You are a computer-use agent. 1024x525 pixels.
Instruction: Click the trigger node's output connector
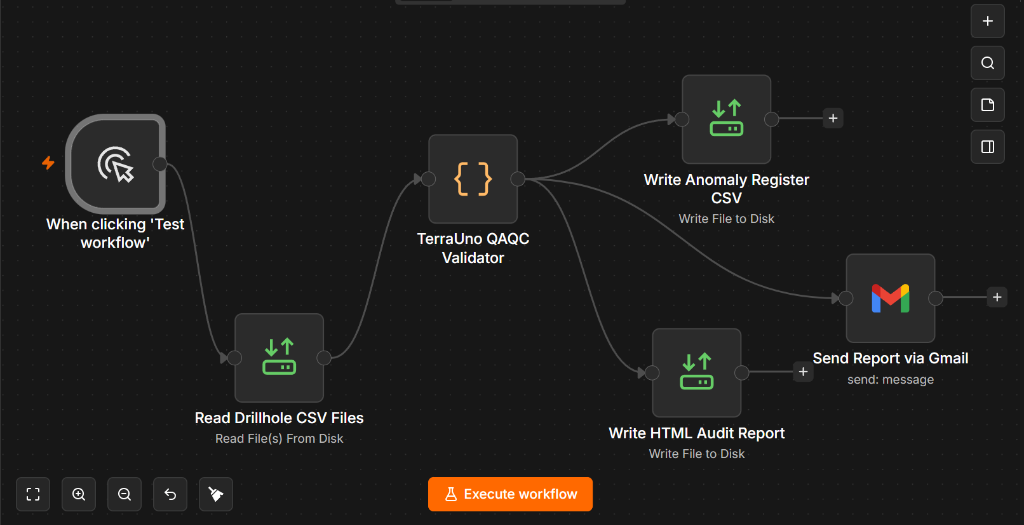tap(159, 164)
